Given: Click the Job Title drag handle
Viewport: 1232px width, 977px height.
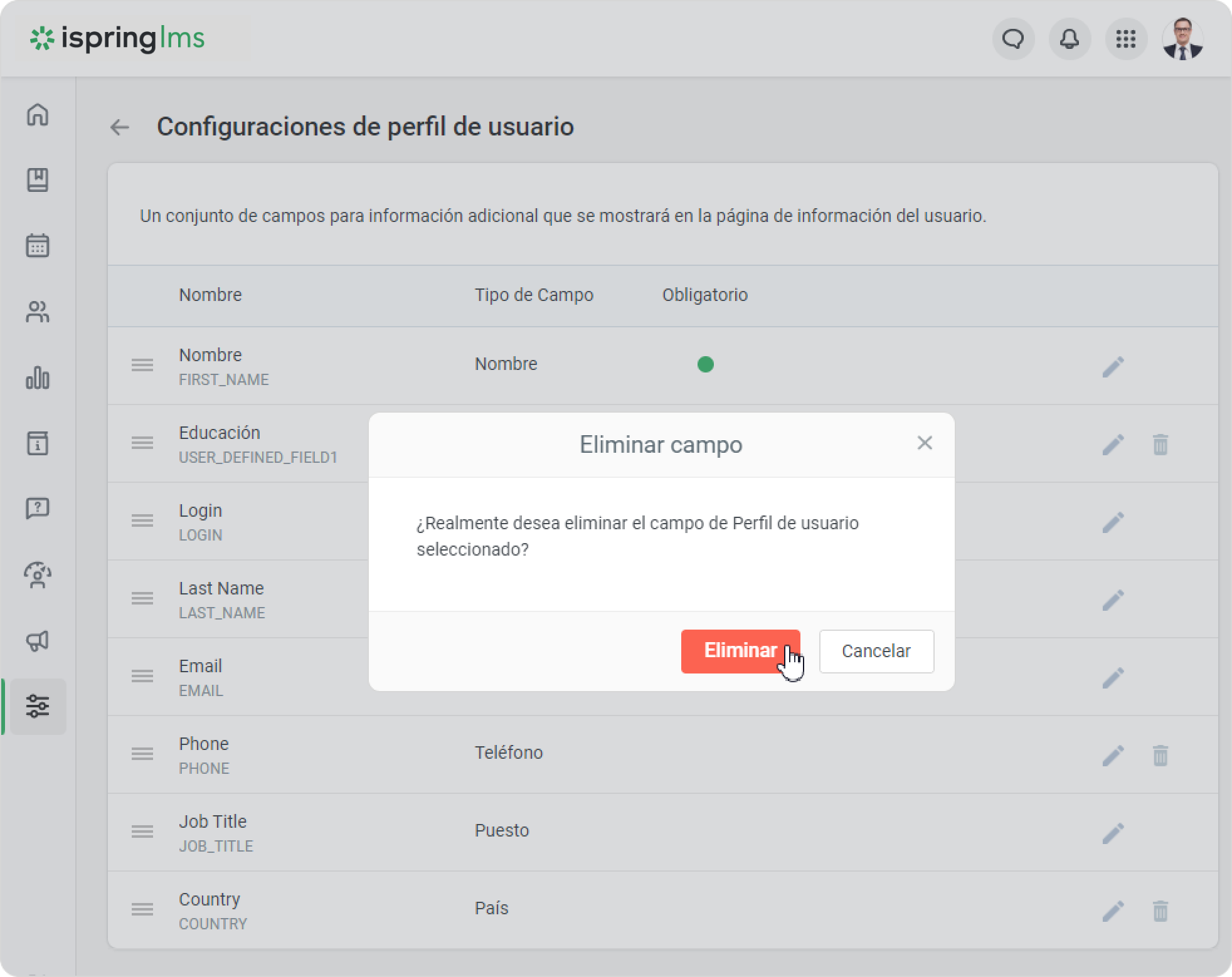Looking at the screenshot, I should pyautogui.click(x=142, y=832).
